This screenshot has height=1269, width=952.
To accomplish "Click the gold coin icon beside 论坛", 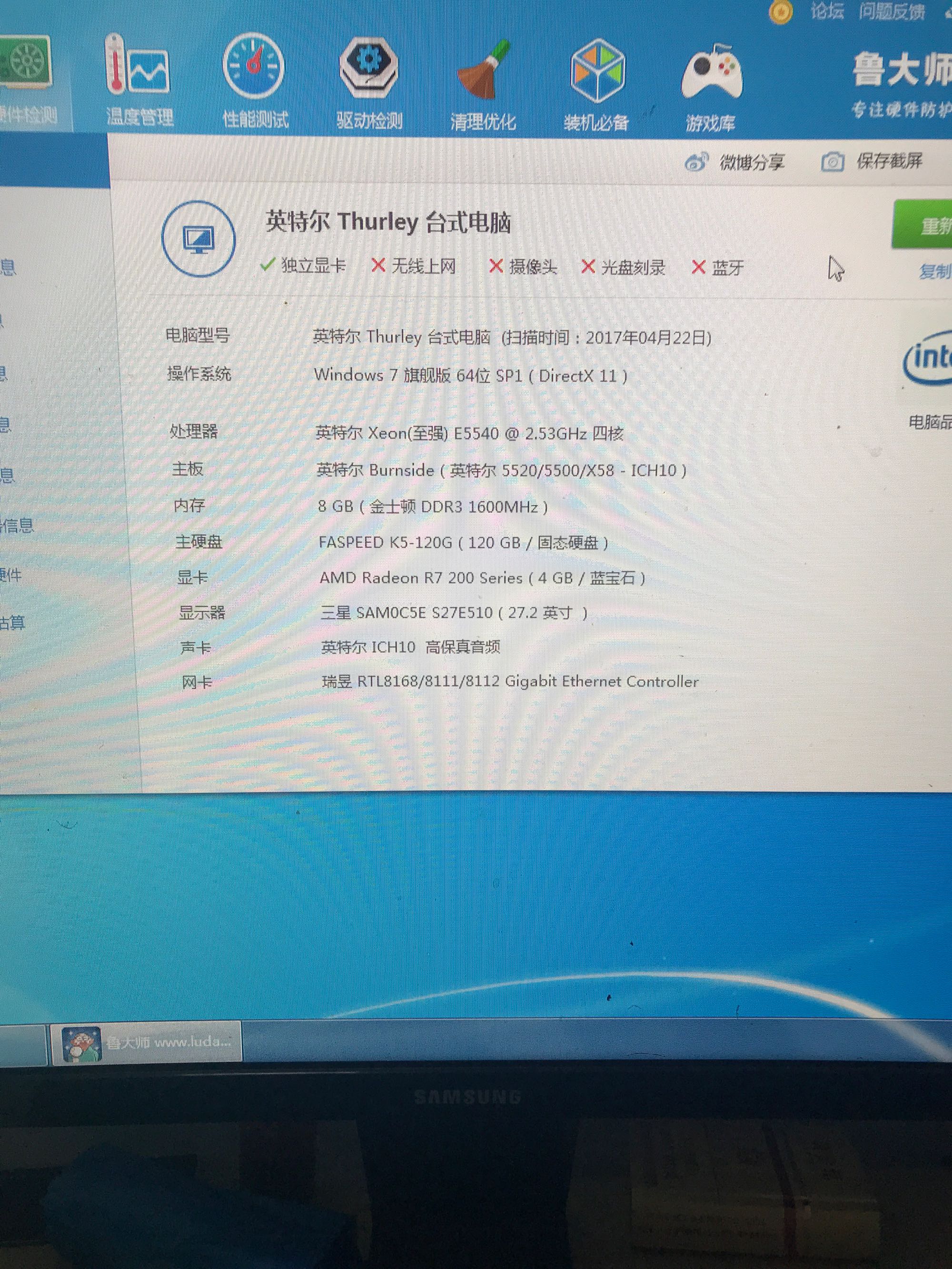I will (x=781, y=11).
